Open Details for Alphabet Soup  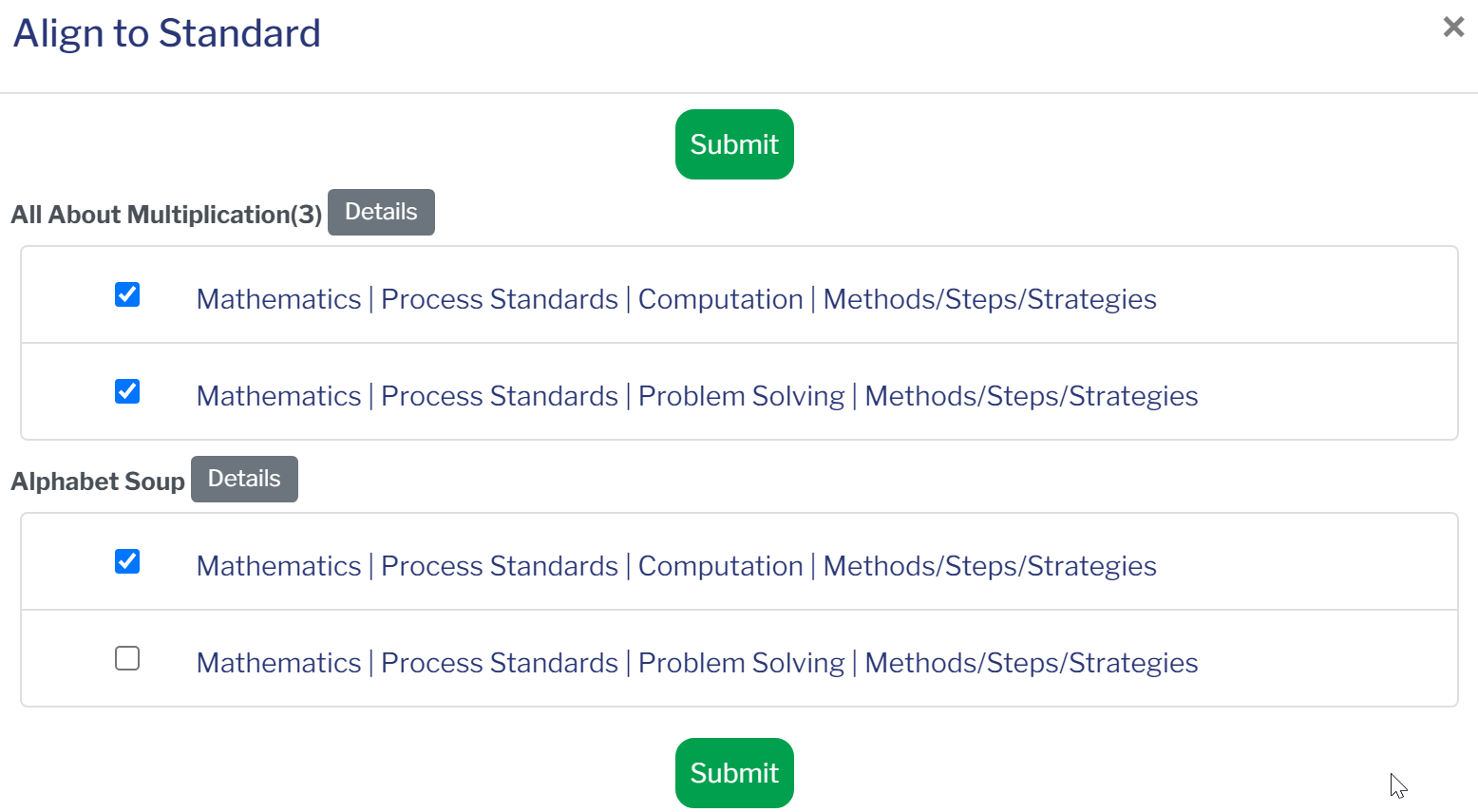244,479
